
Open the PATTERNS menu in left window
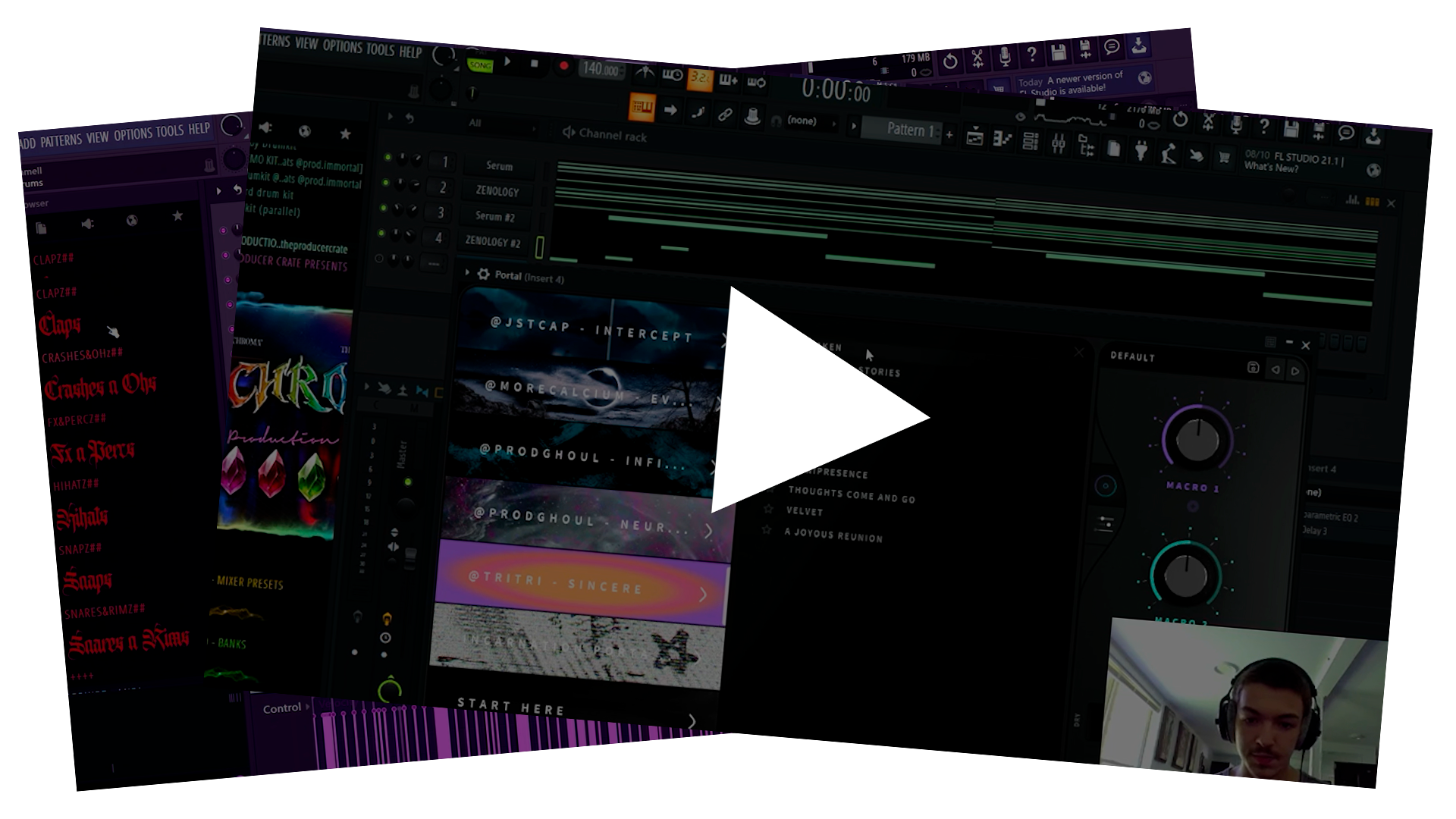pos(61,141)
